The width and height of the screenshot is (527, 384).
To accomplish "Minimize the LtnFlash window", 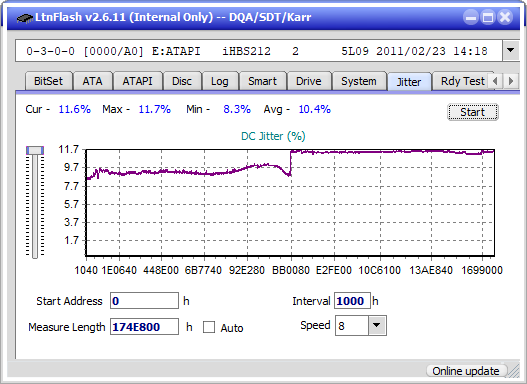I will 471,17.
